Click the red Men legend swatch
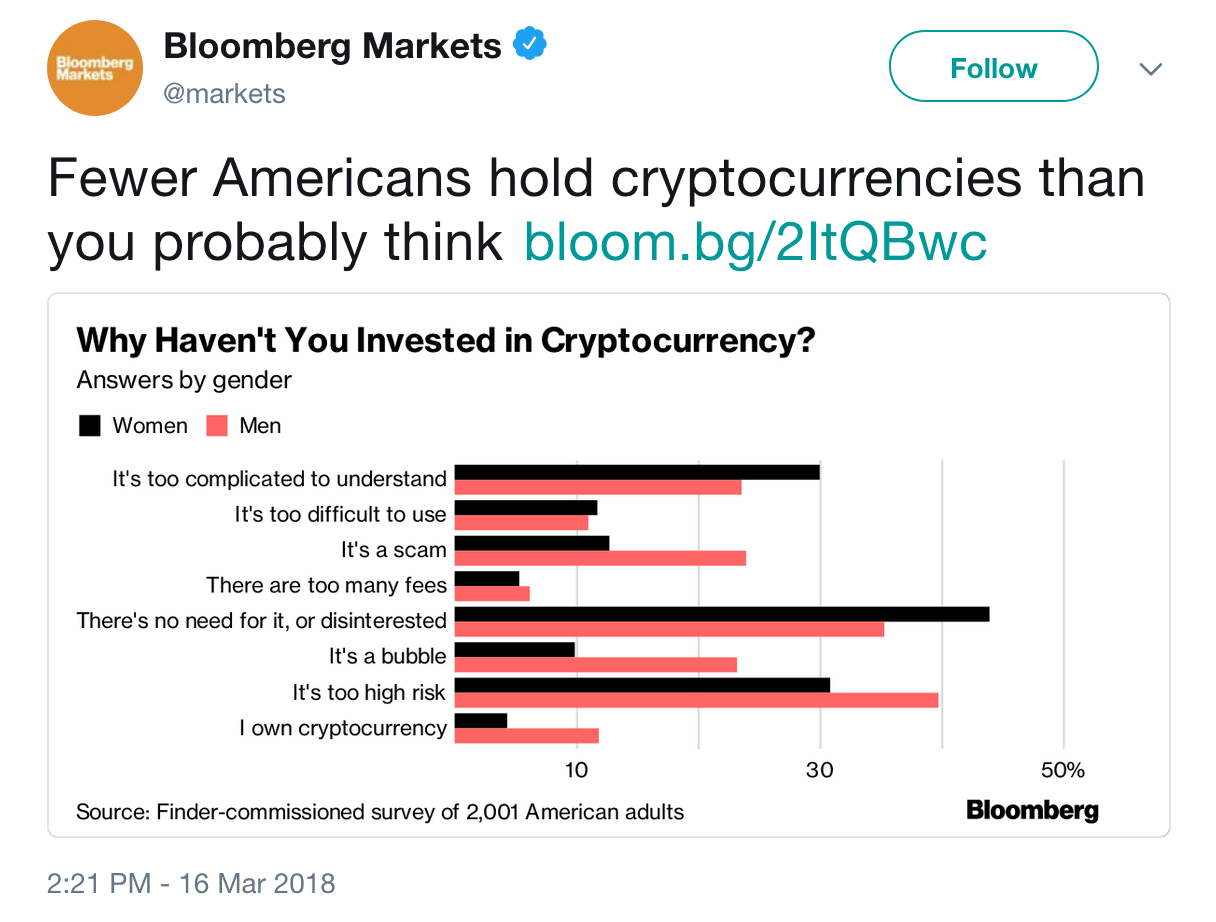The width and height of the screenshot is (1216, 922). tap(217, 426)
